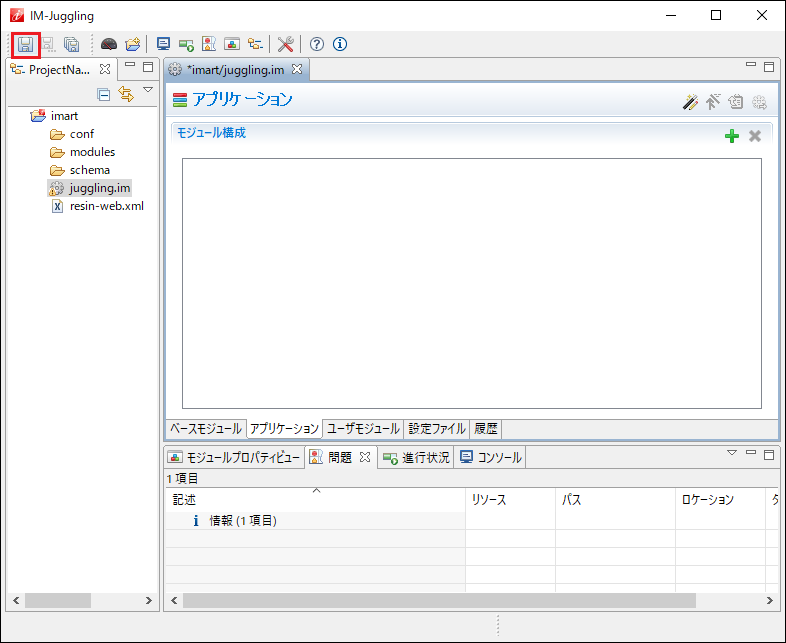Image resolution: width=786 pixels, height=643 pixels.
Task: Open the problems panel view menu dropdown
Action: [x=731, y=454]
